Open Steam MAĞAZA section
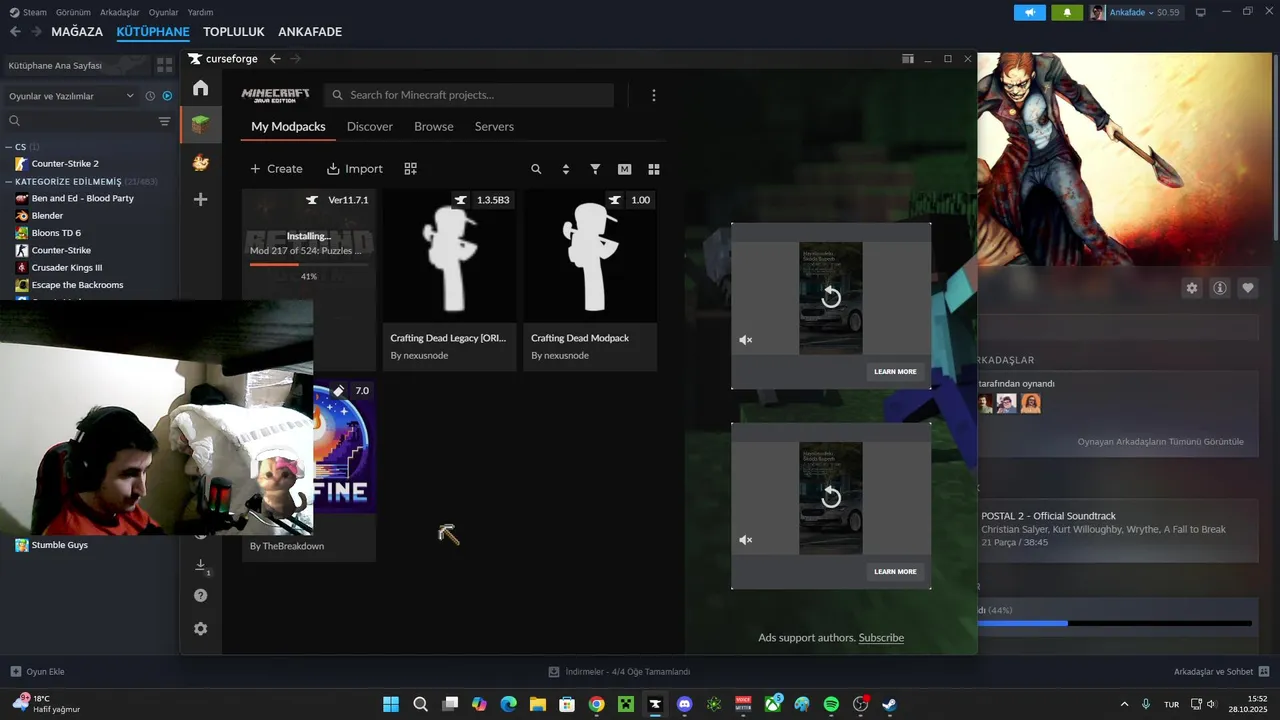The height and width of the screenshot is (720, 1280). pyautogui.click(x=77, y=32)
